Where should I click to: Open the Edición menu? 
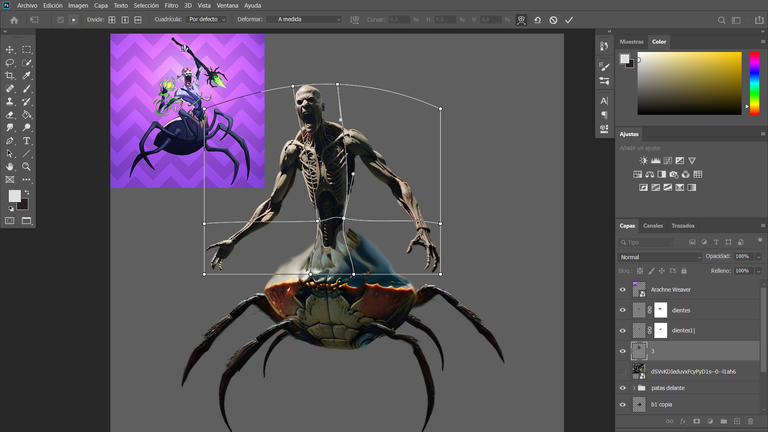(x=53, y=5)
